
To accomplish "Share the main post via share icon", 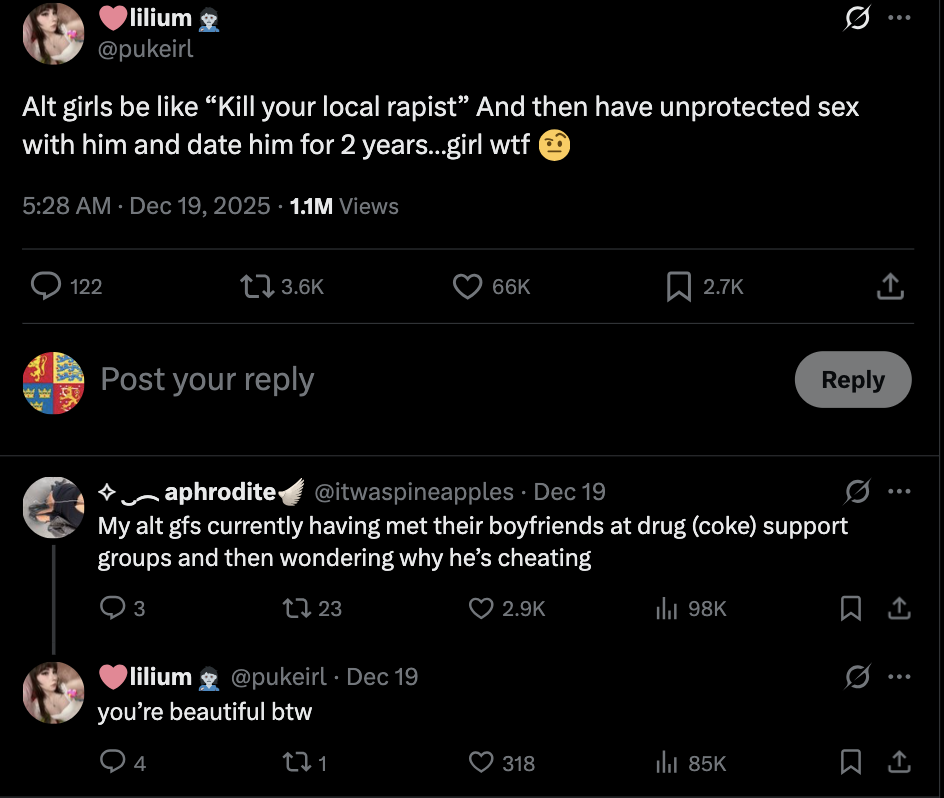I will 889,287.
